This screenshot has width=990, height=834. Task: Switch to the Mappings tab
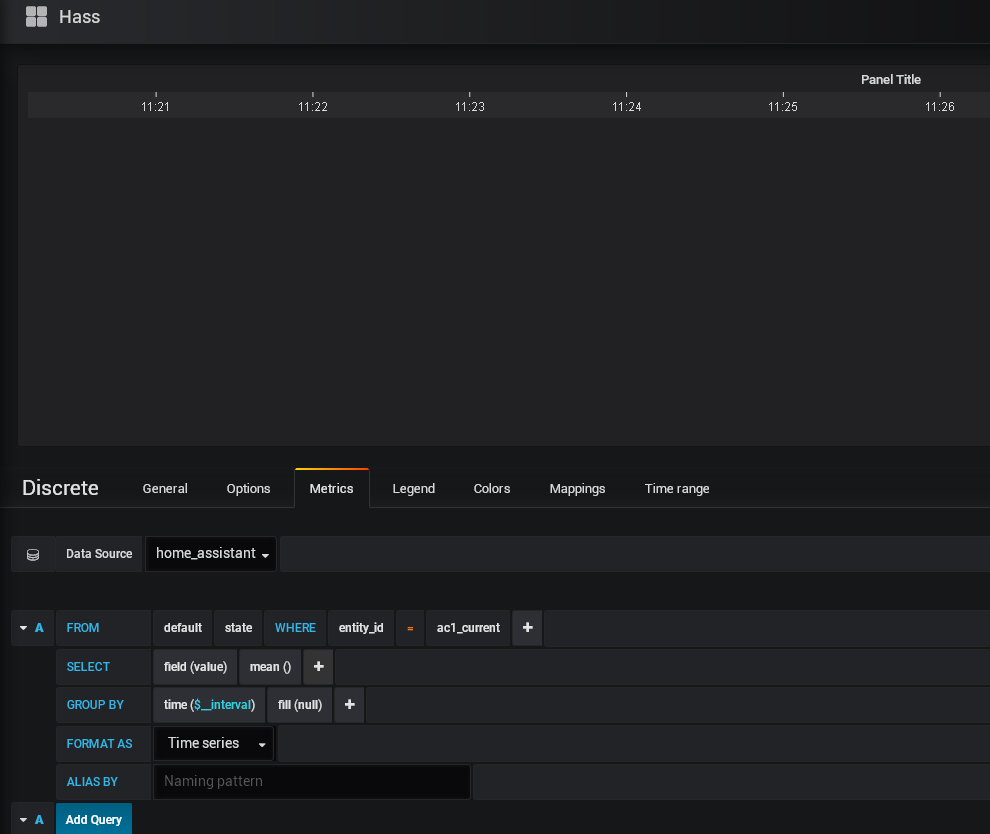(577, 488)
